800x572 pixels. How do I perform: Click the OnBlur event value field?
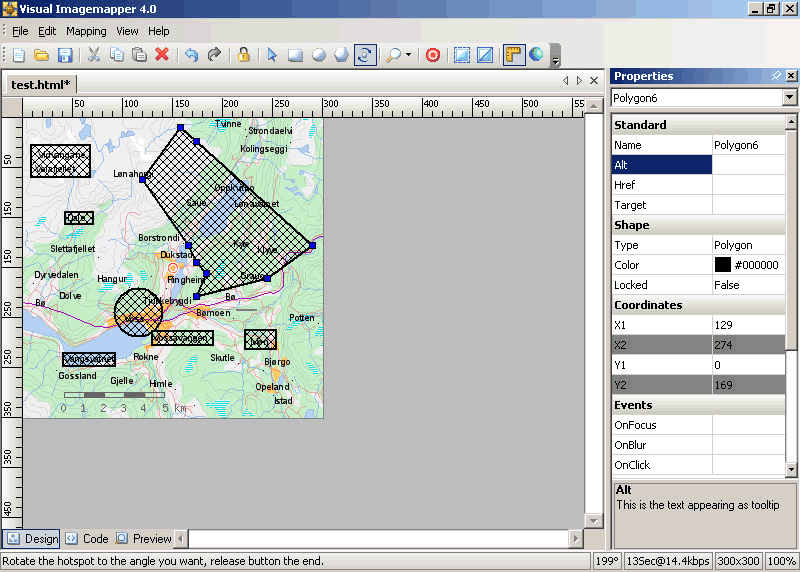(748, 445)
